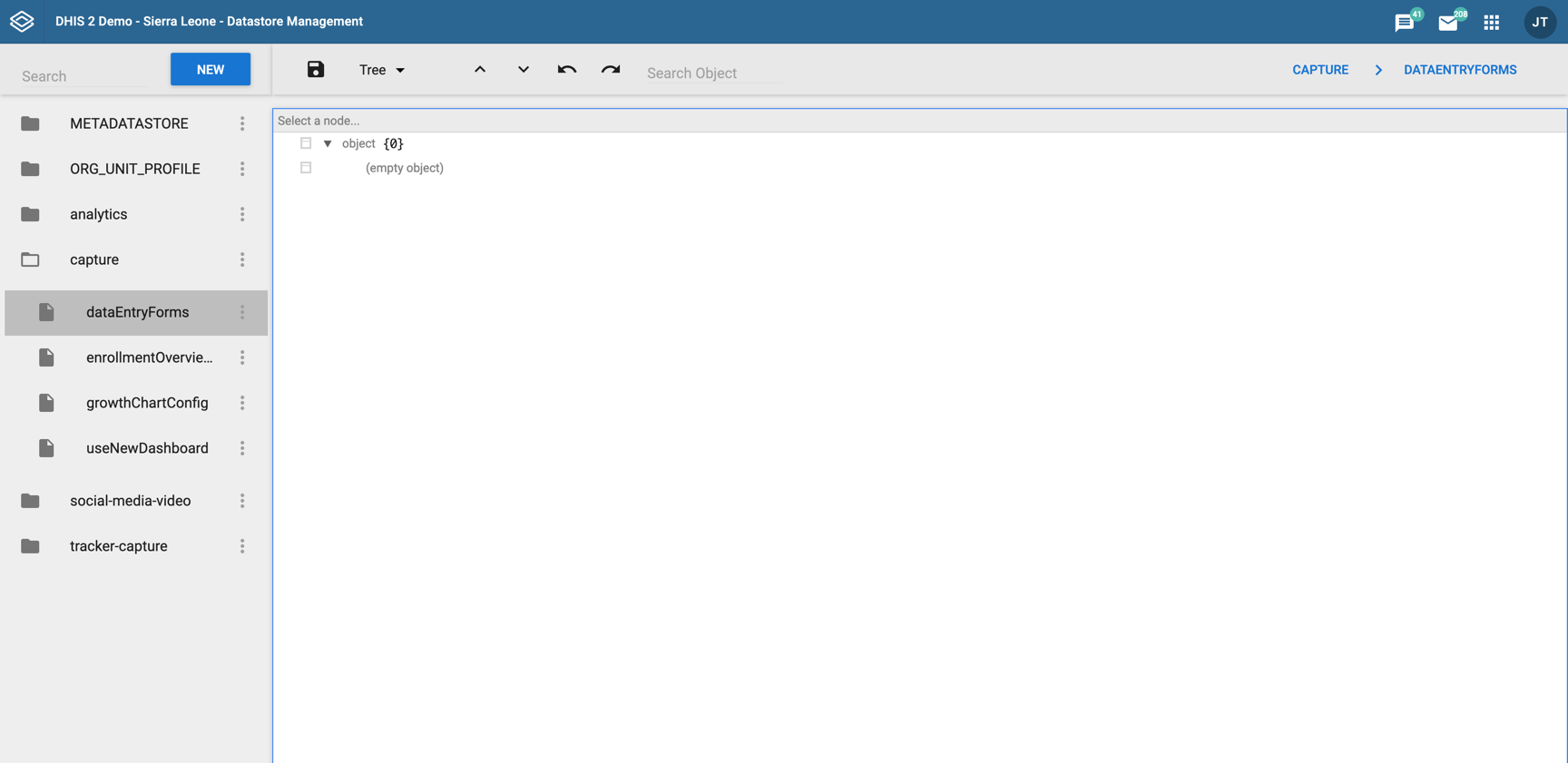The height and width of the screenshot is (763, 1568).
Task: Click the dataEntryForms file icon
Action: (46, 312)
